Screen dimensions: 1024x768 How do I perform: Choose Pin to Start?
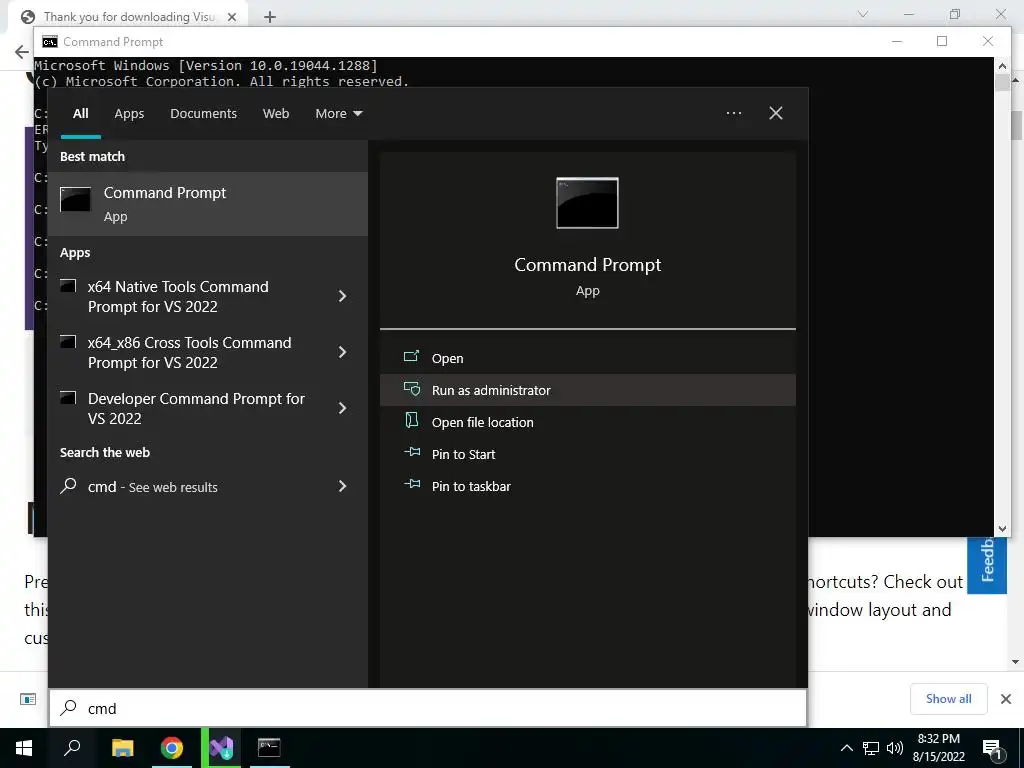[x=587, y=454]
